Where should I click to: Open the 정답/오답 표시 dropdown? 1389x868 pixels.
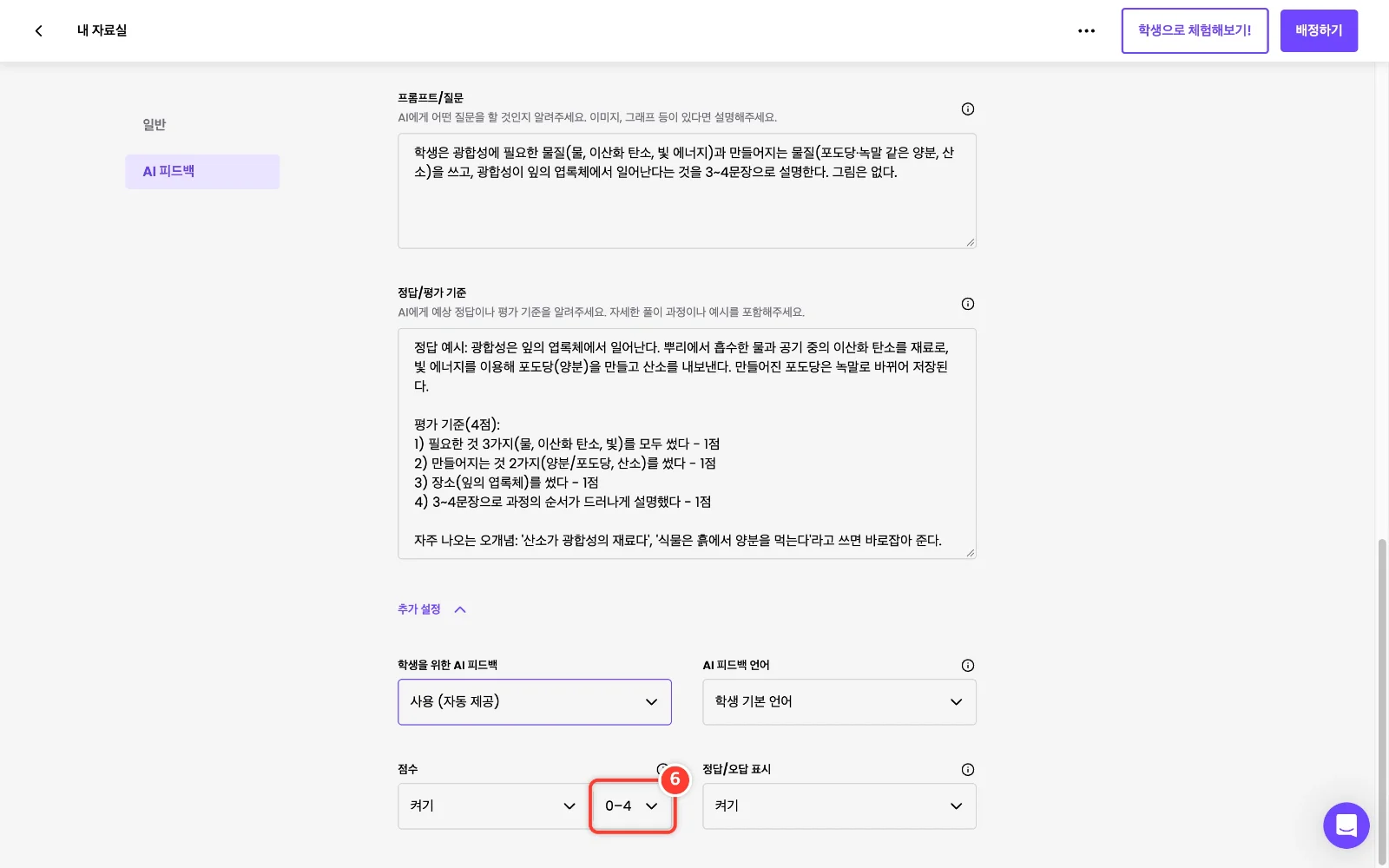coord(839,806)
